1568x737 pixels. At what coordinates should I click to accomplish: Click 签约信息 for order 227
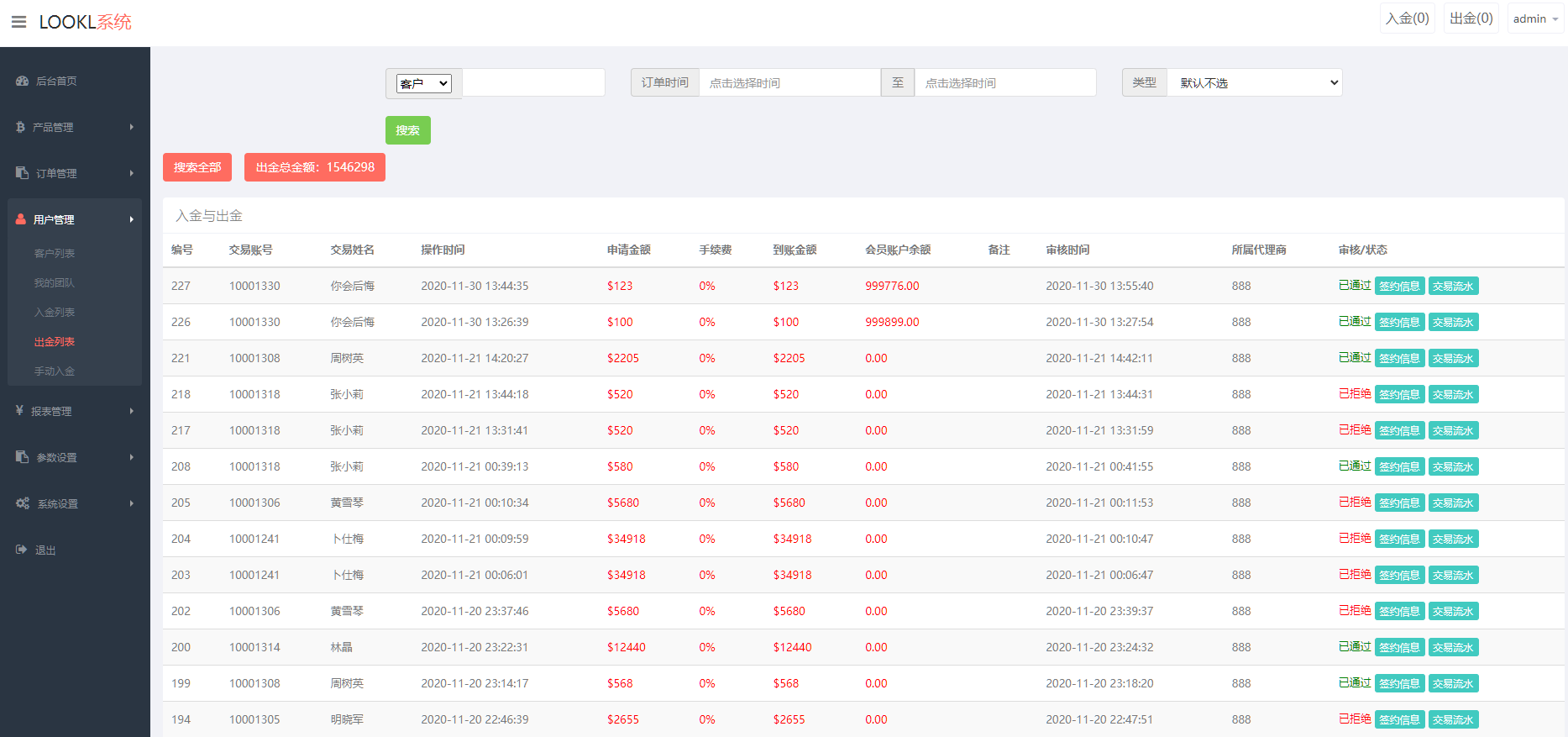pos(1399,287)
